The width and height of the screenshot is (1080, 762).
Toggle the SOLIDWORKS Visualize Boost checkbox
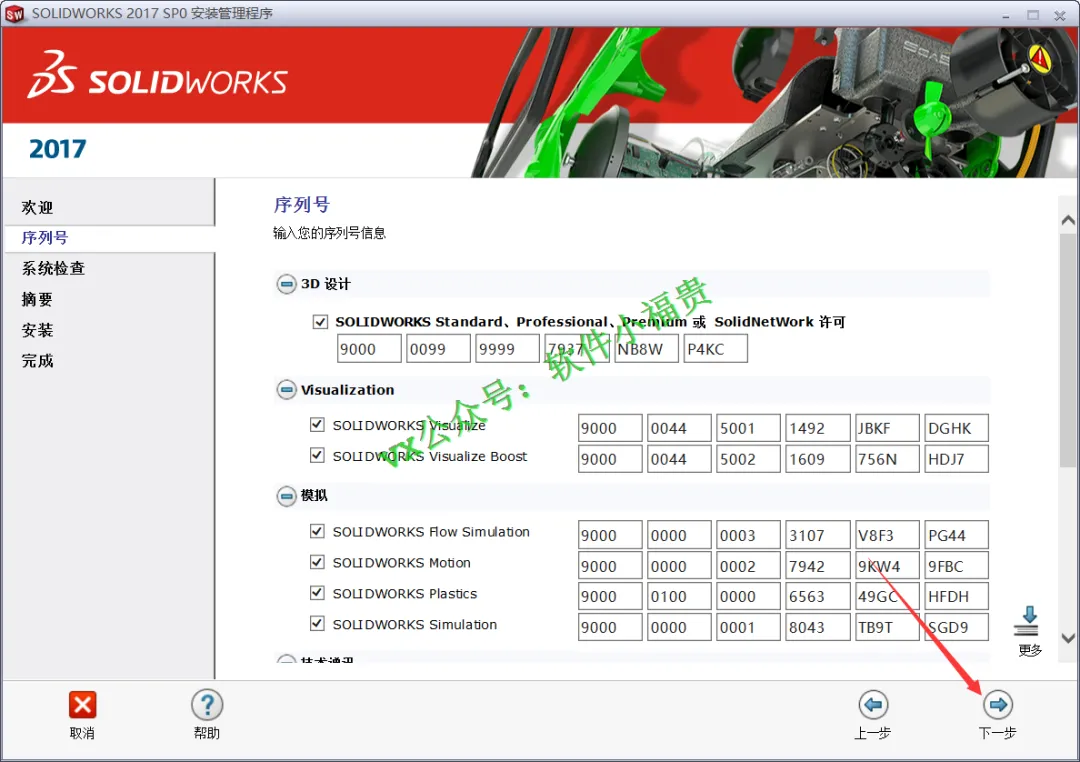click(x=317, y=455)
